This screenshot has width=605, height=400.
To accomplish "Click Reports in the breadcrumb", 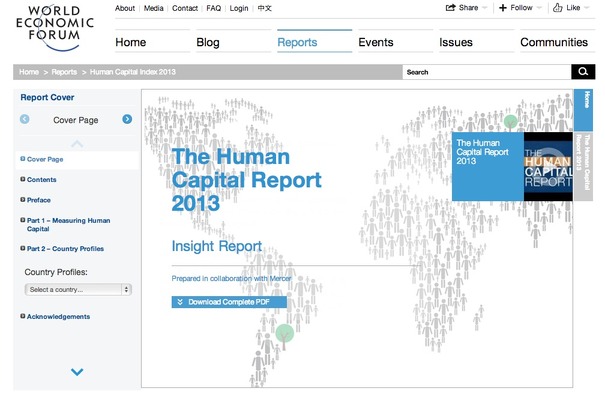I will click(64, 72).
